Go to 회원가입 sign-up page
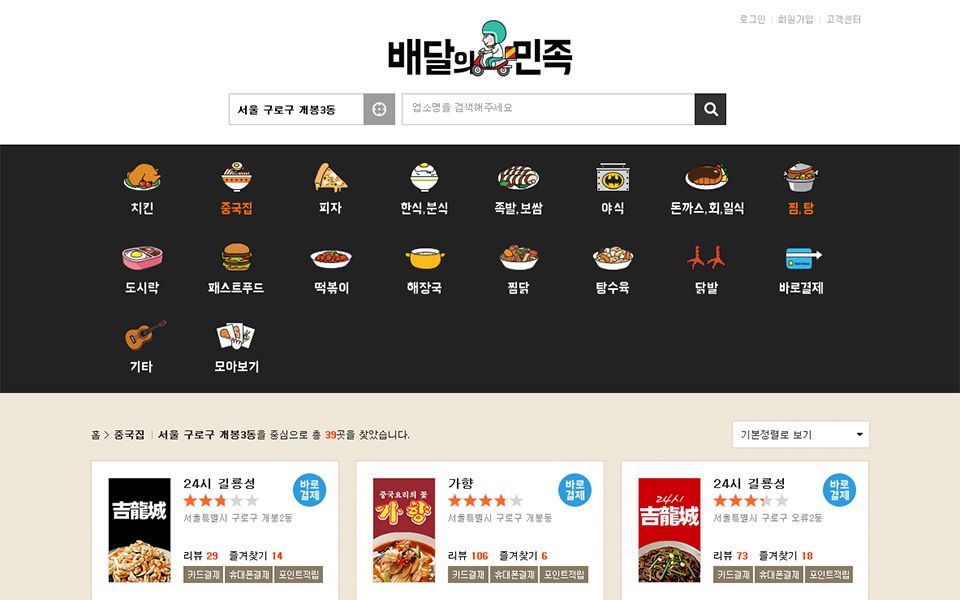 (x=795, y=20)
